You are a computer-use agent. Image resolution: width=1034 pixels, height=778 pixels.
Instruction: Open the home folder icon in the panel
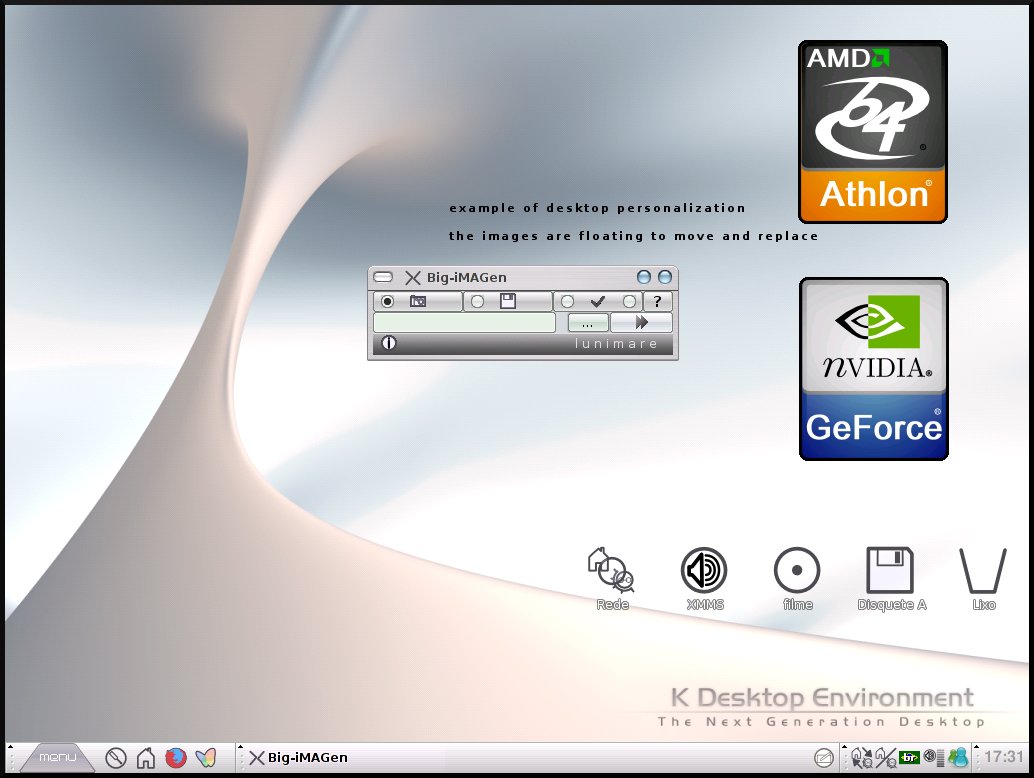[x=146, y=758]
